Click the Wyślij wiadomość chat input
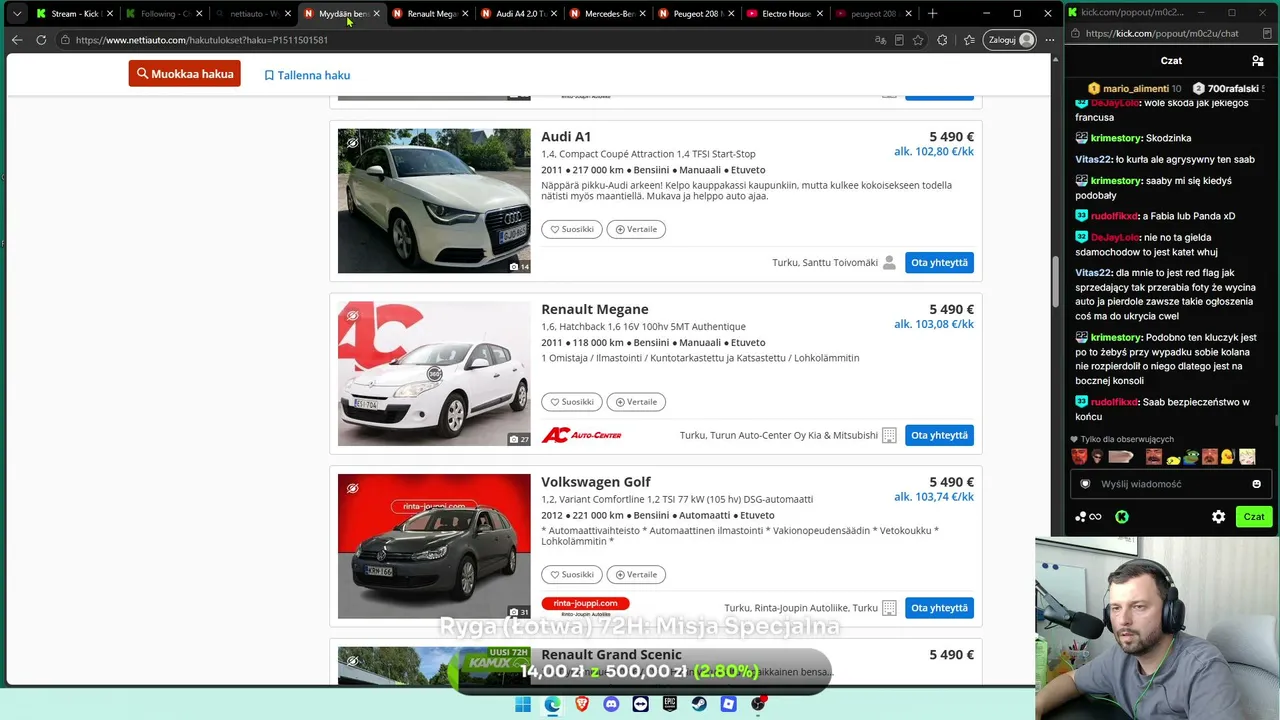This screenshot has width=1280, height=720. (1171, 484)
